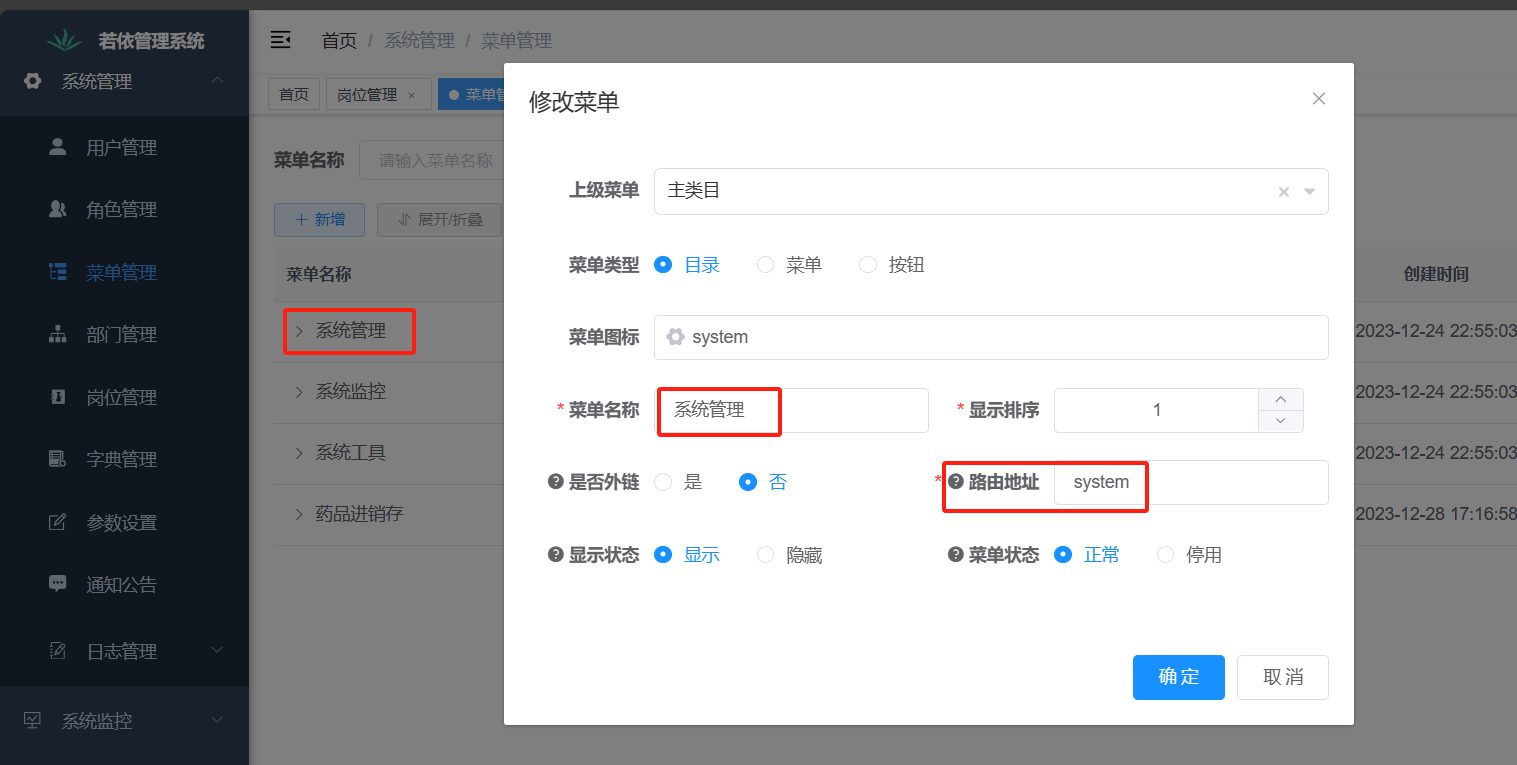The width and height of the screenshot is (1517, 765).
Task: Click the 取消 cancel button
Action: [x=1283, y=677]
